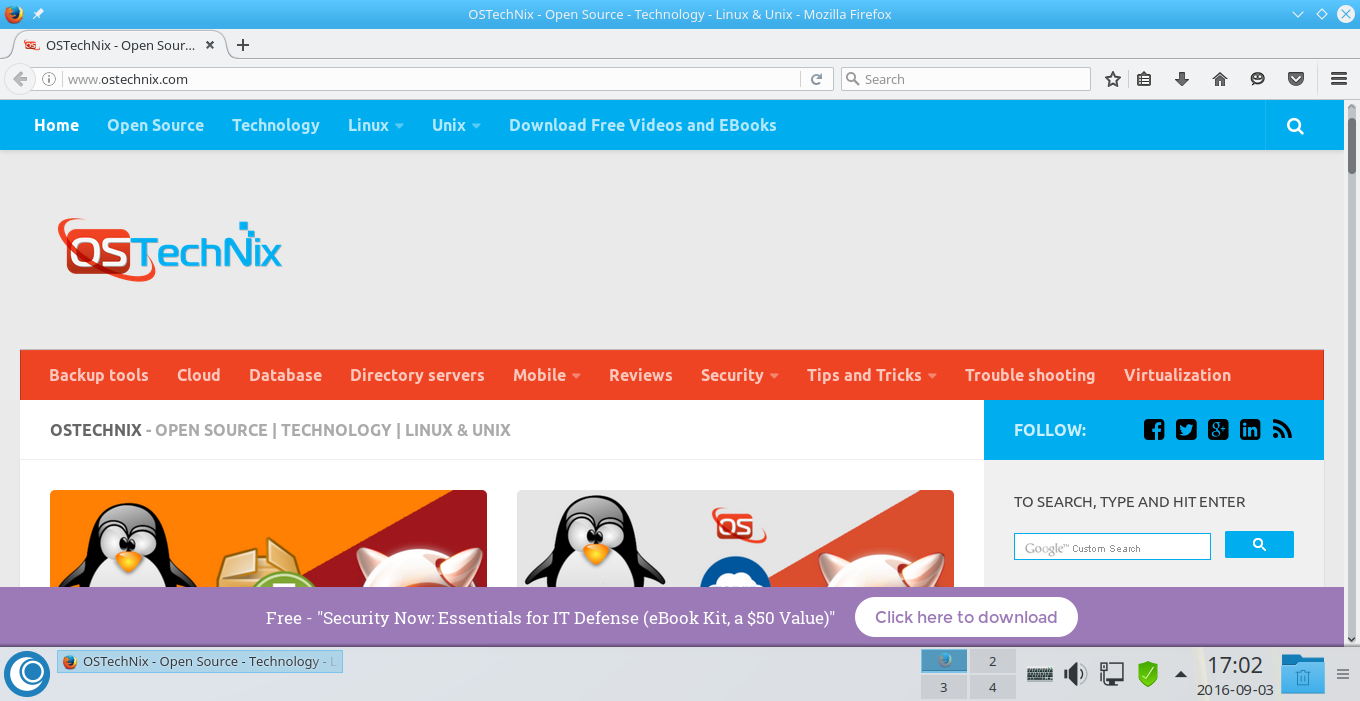Close the OSTechNix browser tab
1360x701 pixels.
pyautogui.click(x=211, y=45)
